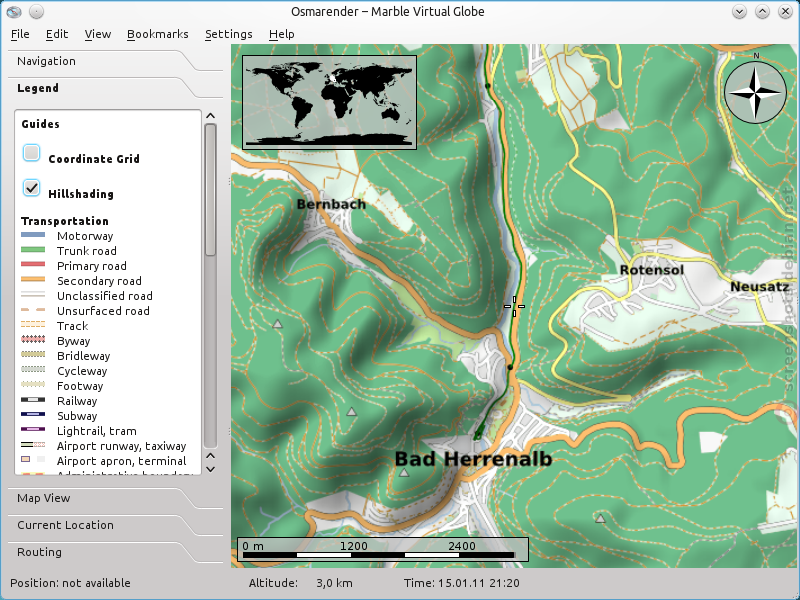Click the Track legend symbol
This screenshot has height=600, width=800.
pyautogui.click(x=33, y=324)
